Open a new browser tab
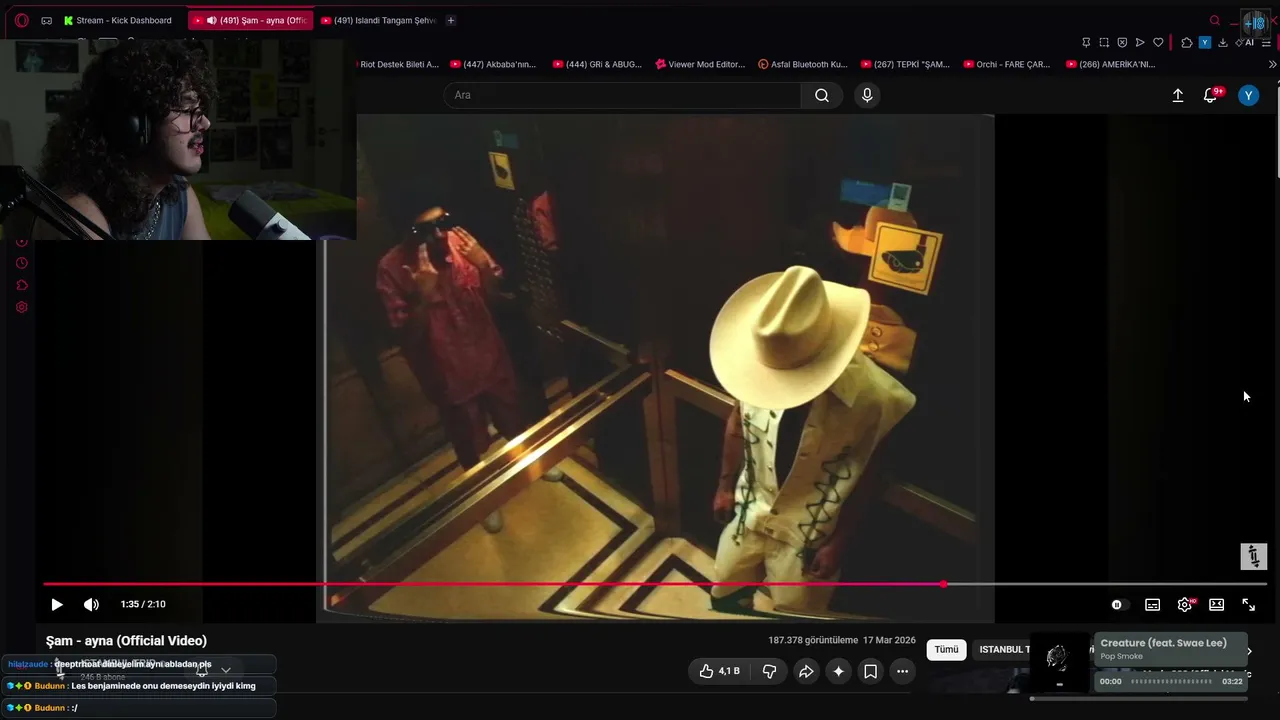1280x720 pixels. coord(451,20)
